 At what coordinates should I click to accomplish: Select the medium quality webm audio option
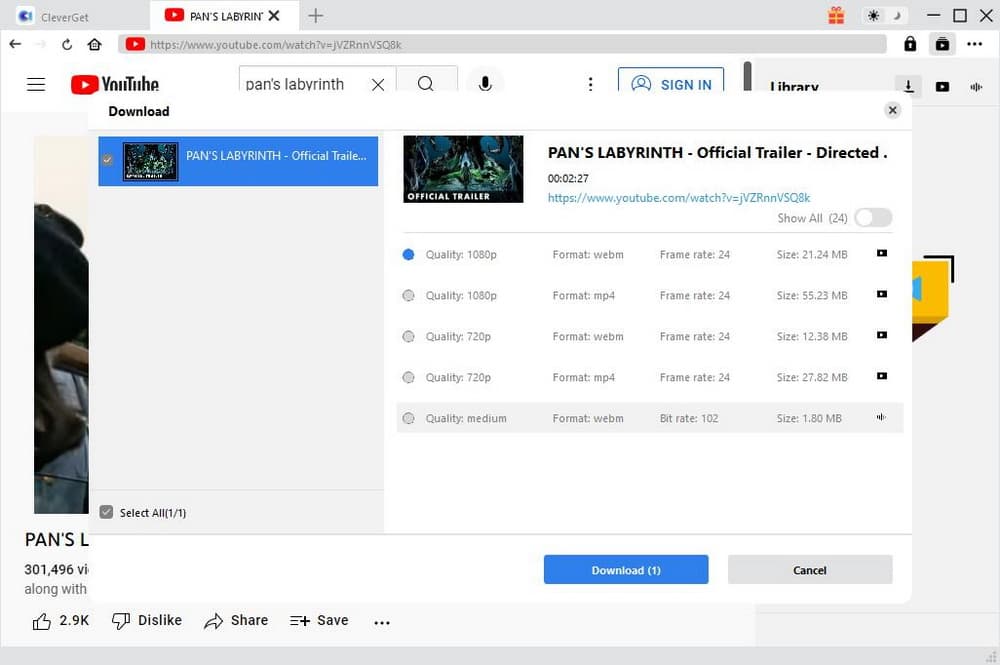tap(408, 419)
